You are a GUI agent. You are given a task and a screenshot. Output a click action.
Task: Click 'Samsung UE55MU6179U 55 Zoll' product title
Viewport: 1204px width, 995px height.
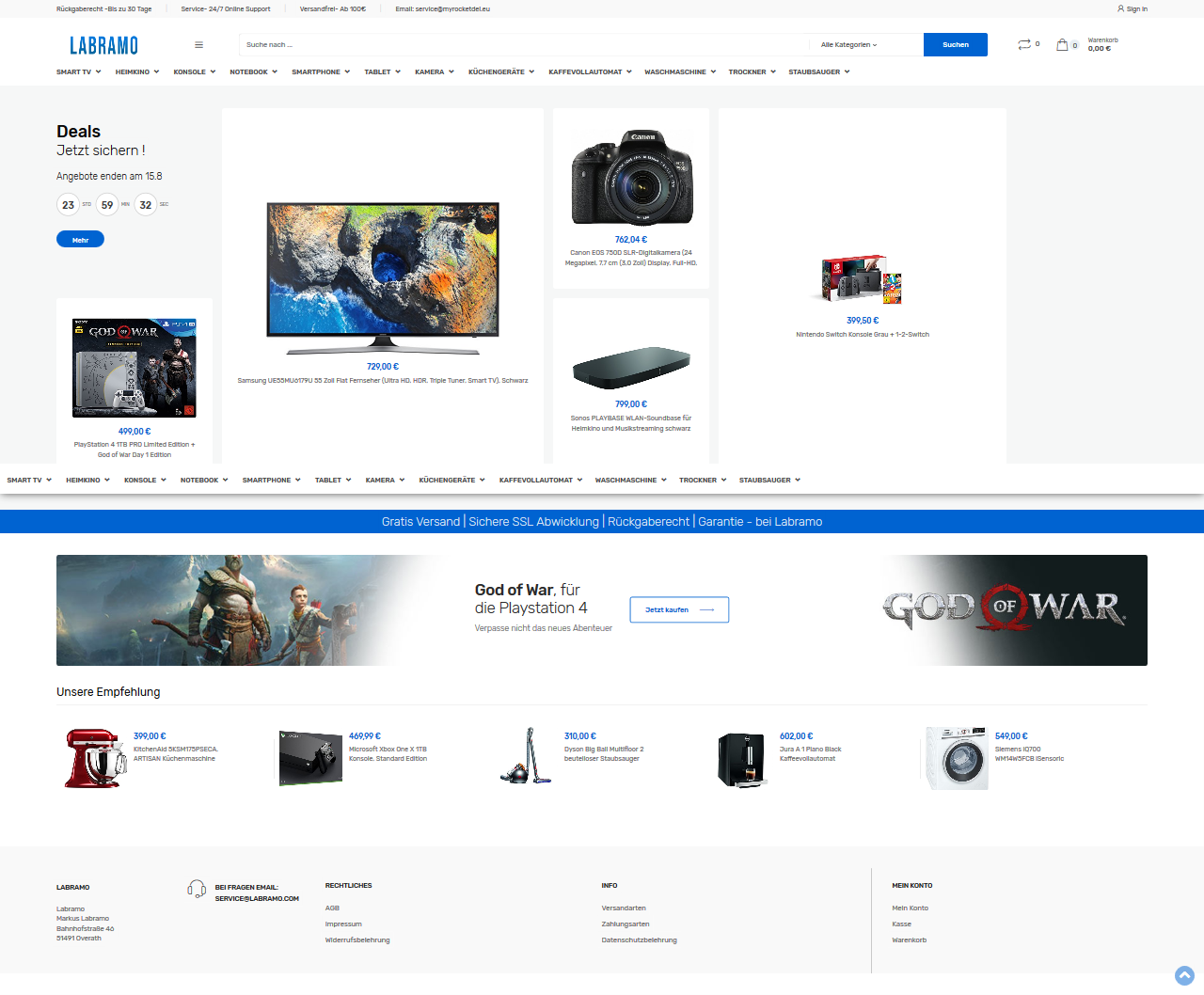click(383, 381)
